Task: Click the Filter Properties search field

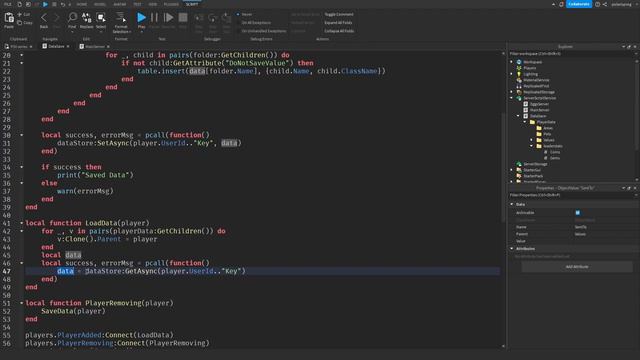Action: 572,195
